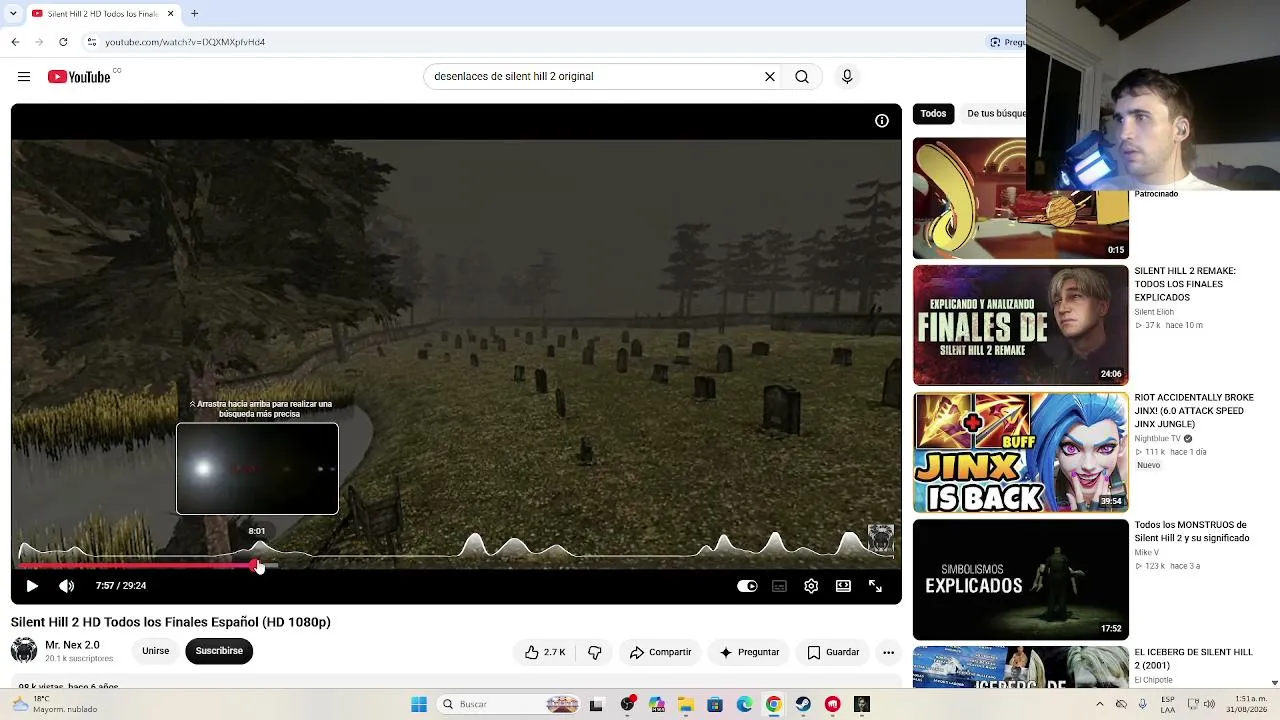Save the video with Guardar
Viewport: 1280px width, 720px height.
point(833,652)
